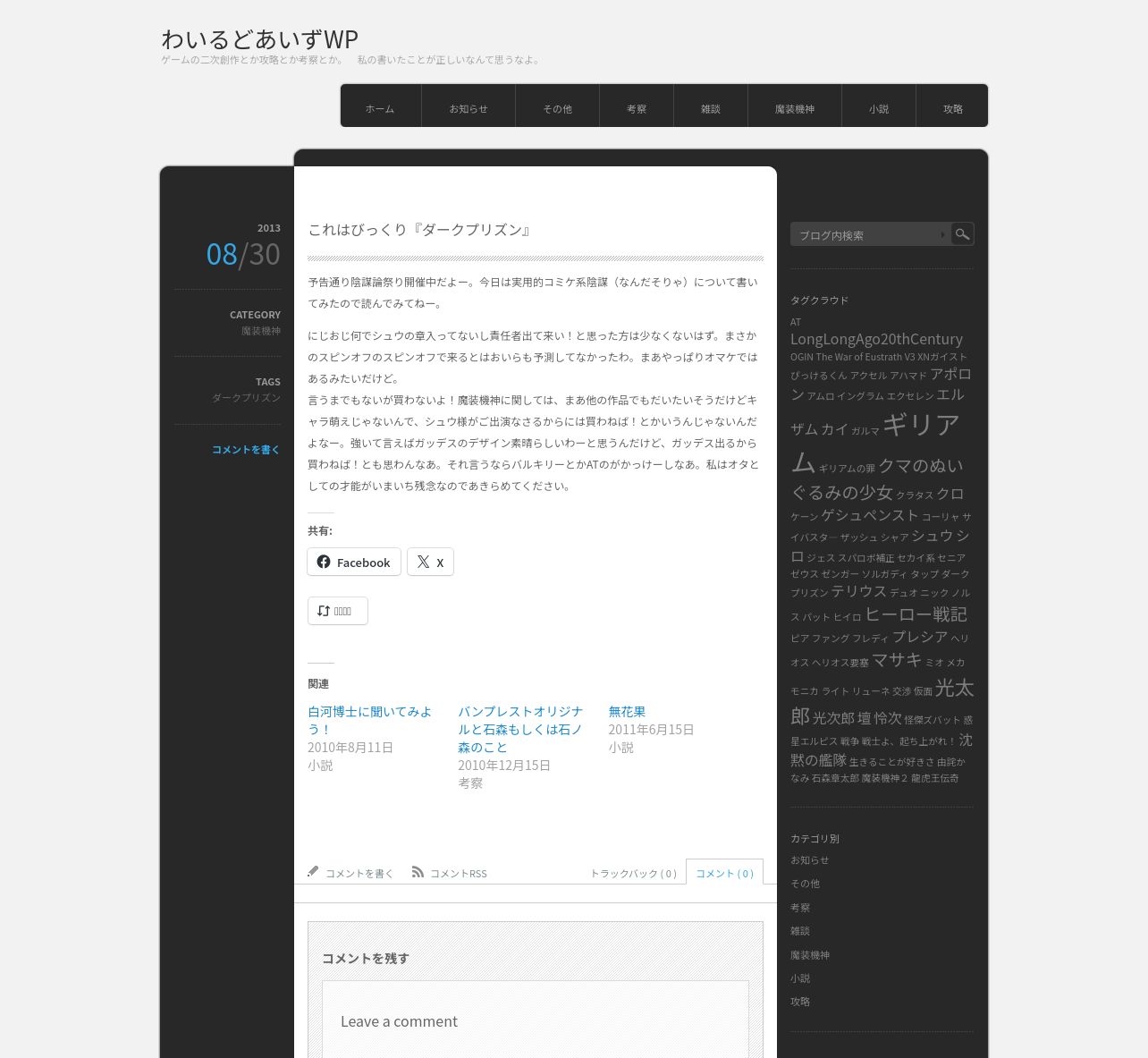Click the site title わいるどあいずWP
The image size is (1148, 1058).
259,38
